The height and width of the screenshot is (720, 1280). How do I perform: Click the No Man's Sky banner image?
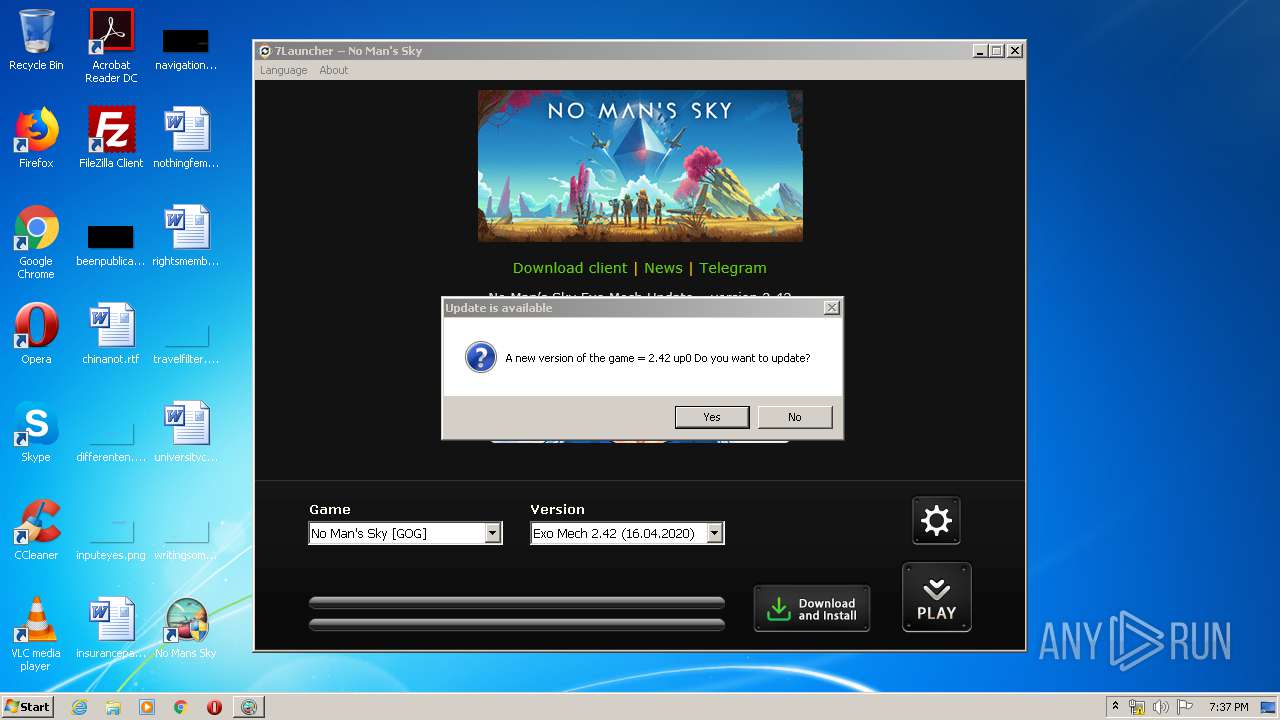[640, 166]
